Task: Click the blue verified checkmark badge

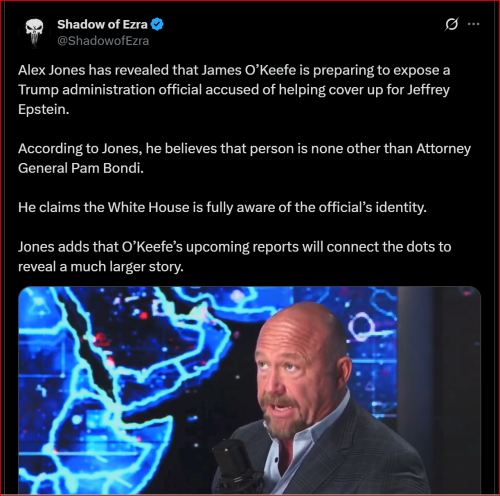Action: (157, 24)
